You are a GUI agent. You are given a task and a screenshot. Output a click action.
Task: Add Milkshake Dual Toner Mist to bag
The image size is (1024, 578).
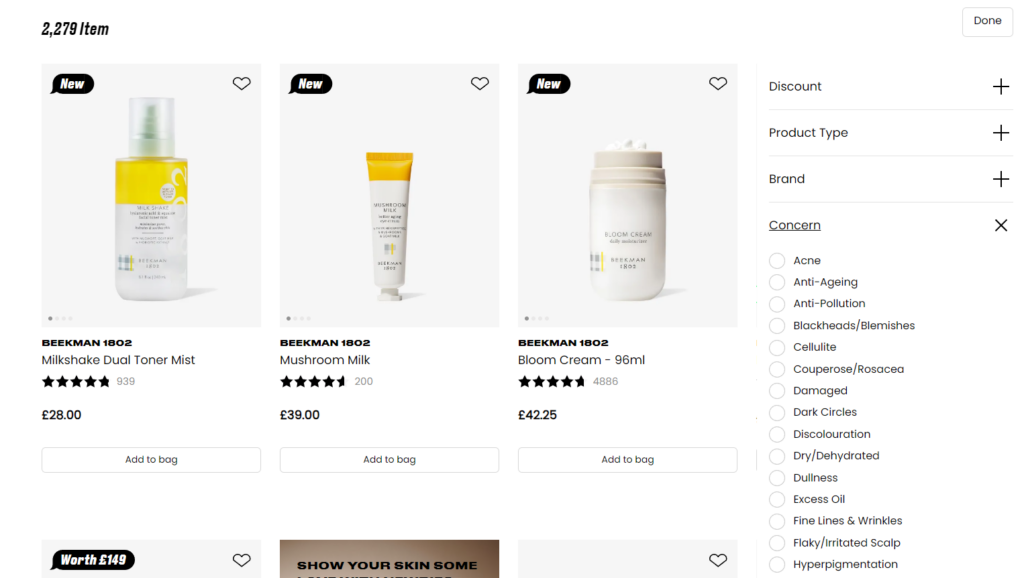pyautogui.click(x=150, y=459)
